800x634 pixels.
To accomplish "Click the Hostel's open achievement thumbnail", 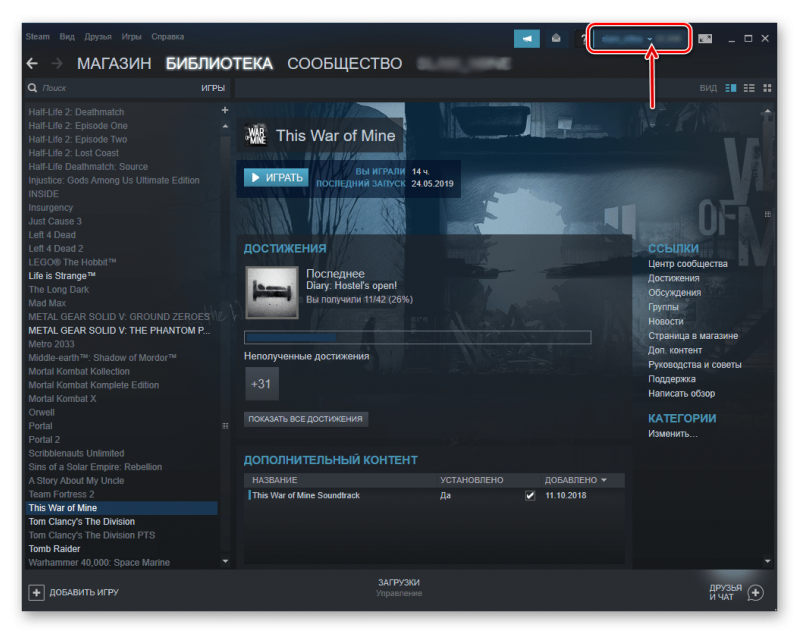I will 272,292.
